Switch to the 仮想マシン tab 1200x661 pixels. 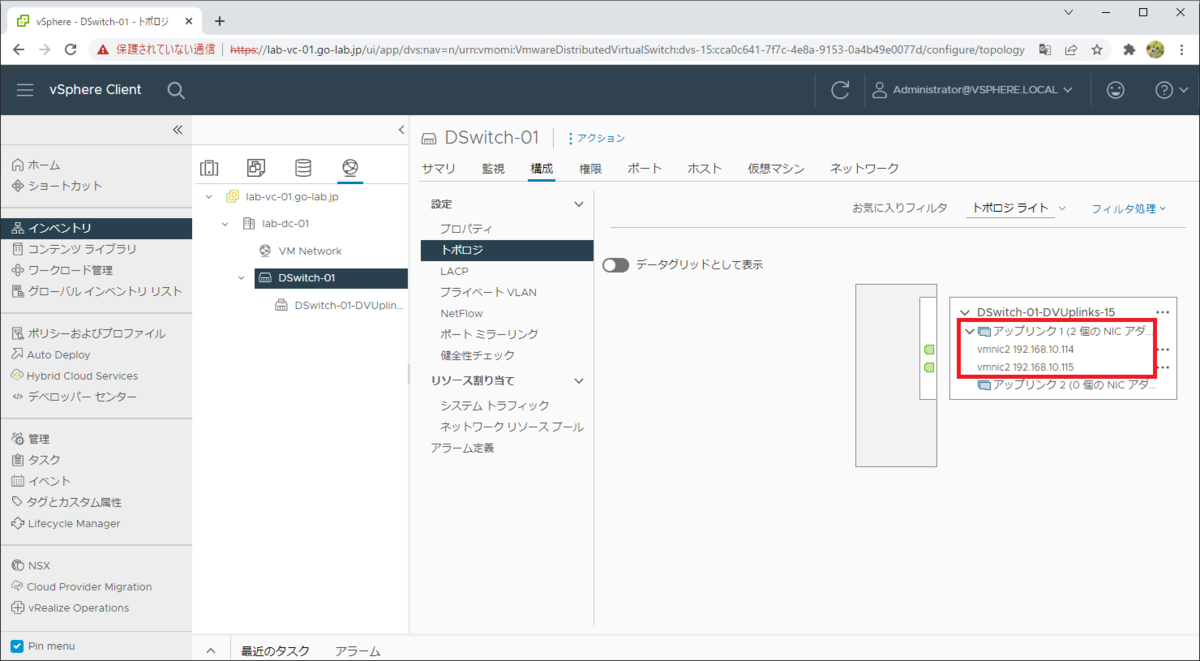tap(776, 169)
